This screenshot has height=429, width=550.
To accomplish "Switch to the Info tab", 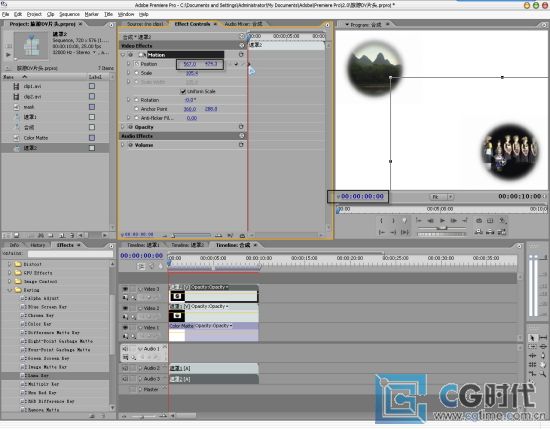I will (14, 245).
